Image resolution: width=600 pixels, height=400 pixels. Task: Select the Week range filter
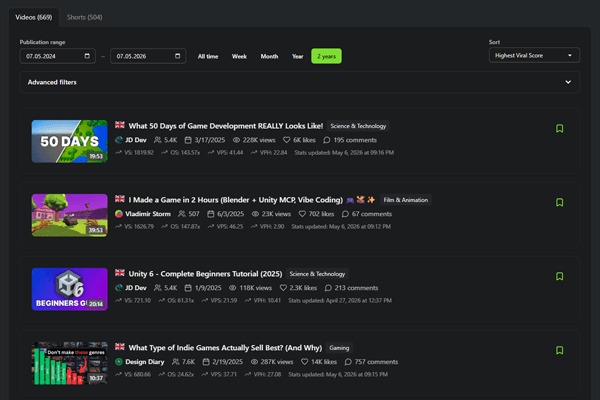[x=239, y=56]
